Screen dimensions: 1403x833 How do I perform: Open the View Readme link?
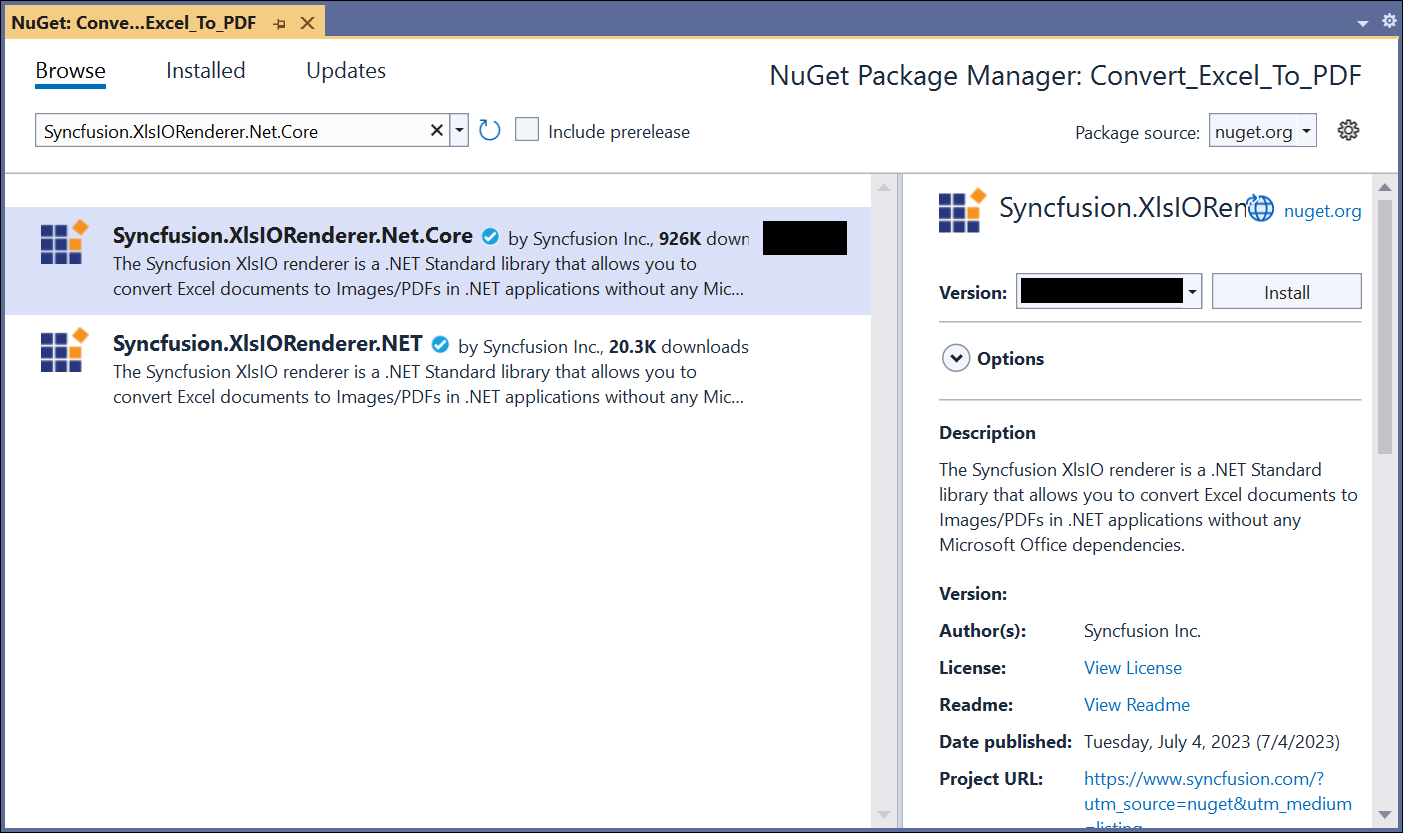click(x=1136, y=705)
